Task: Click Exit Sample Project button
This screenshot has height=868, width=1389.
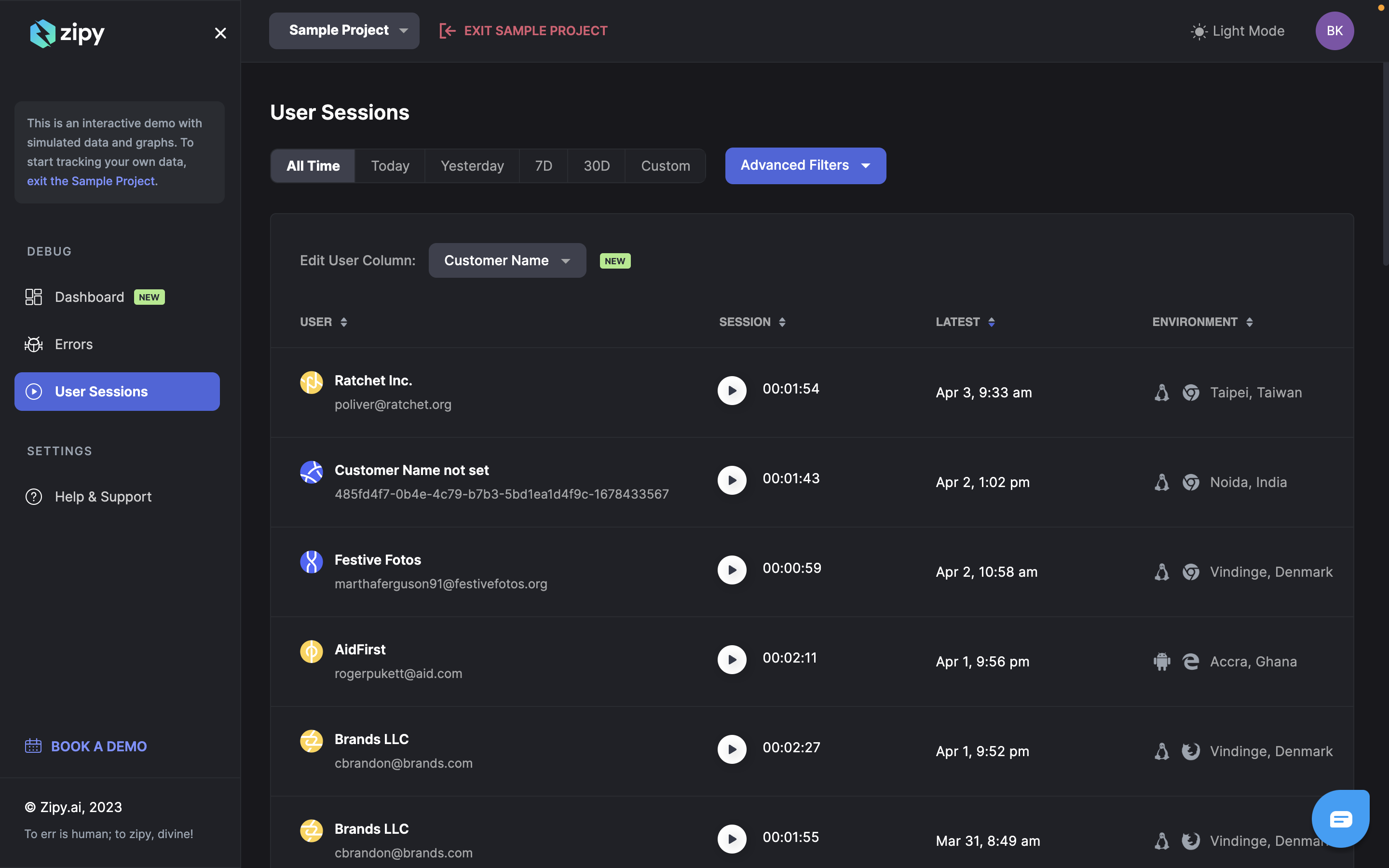Action: point(523,31)
